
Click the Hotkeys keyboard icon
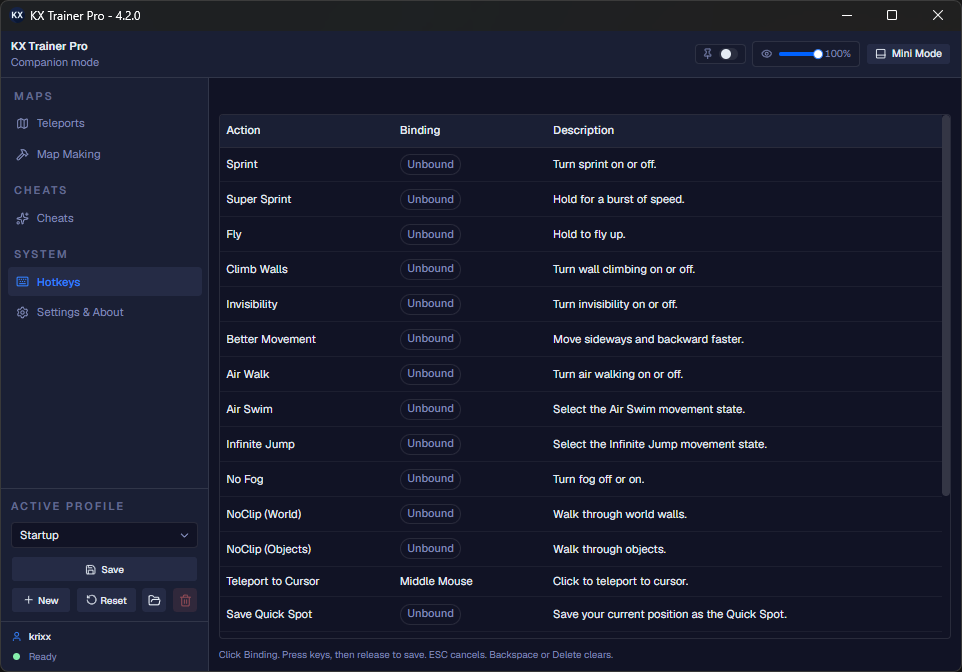coord(23,282)
